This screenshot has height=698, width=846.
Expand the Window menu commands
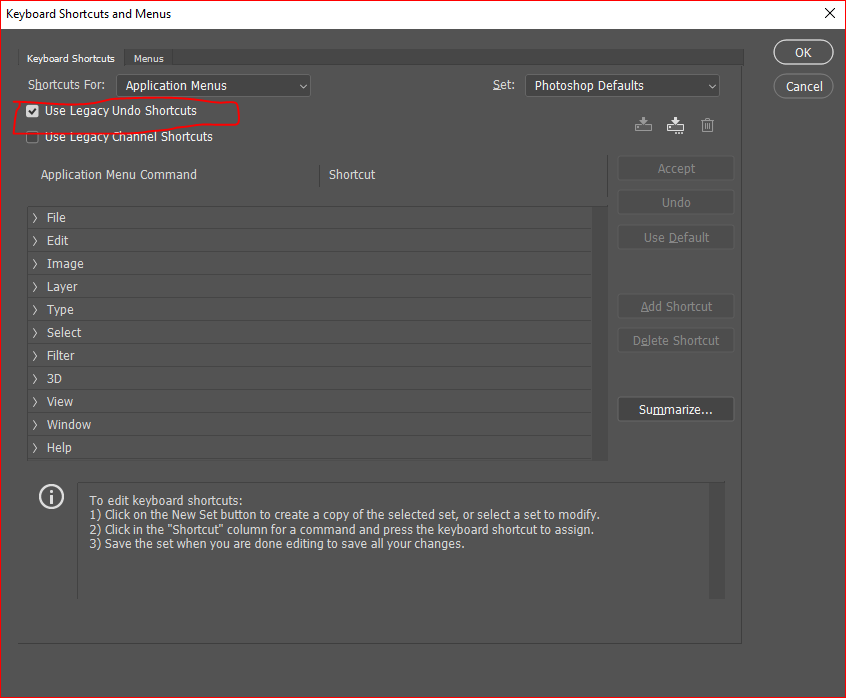(35, 425)
